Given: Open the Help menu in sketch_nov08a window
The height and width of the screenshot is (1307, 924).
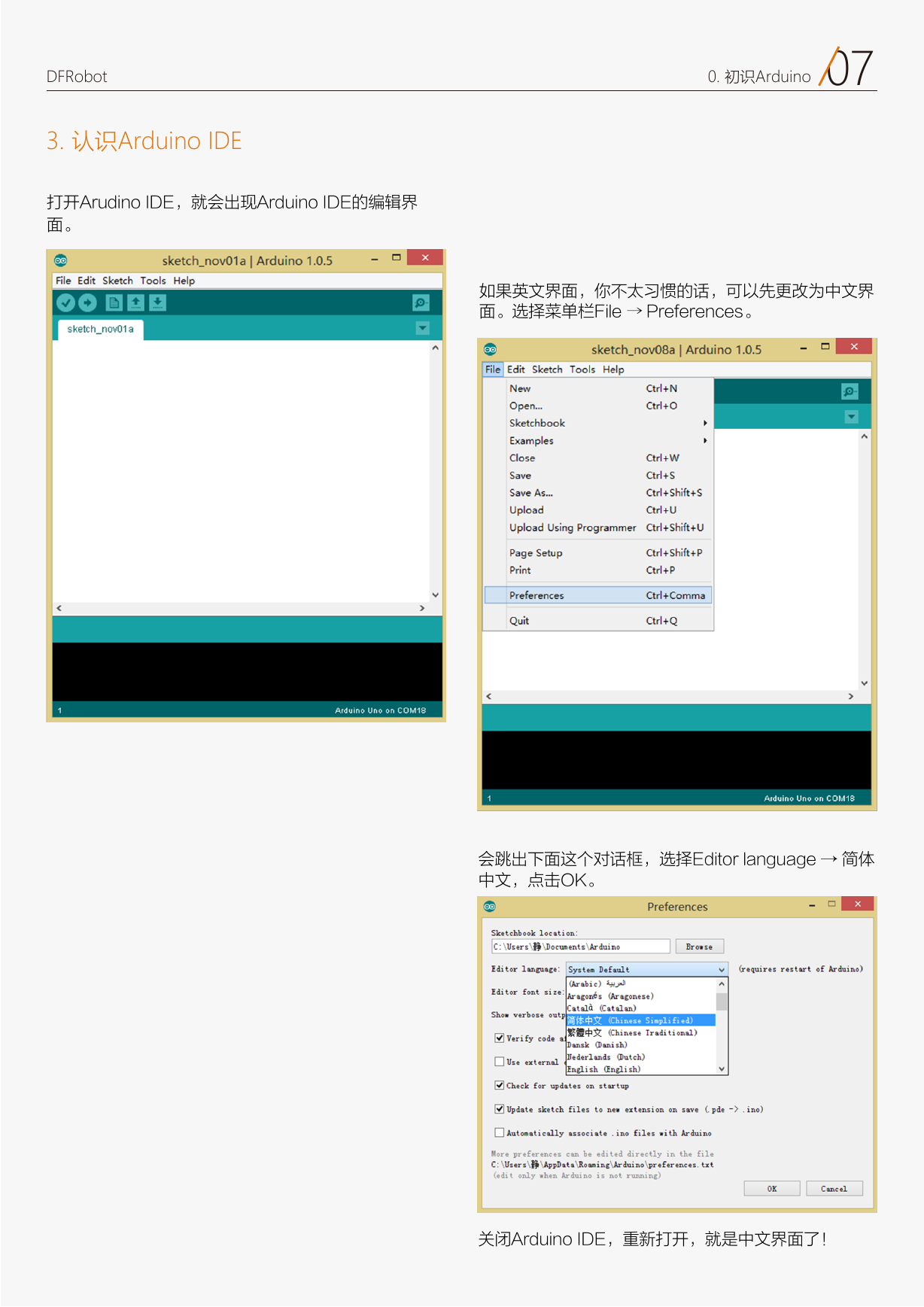Looking at the screenshot, I should coord(613,369).
